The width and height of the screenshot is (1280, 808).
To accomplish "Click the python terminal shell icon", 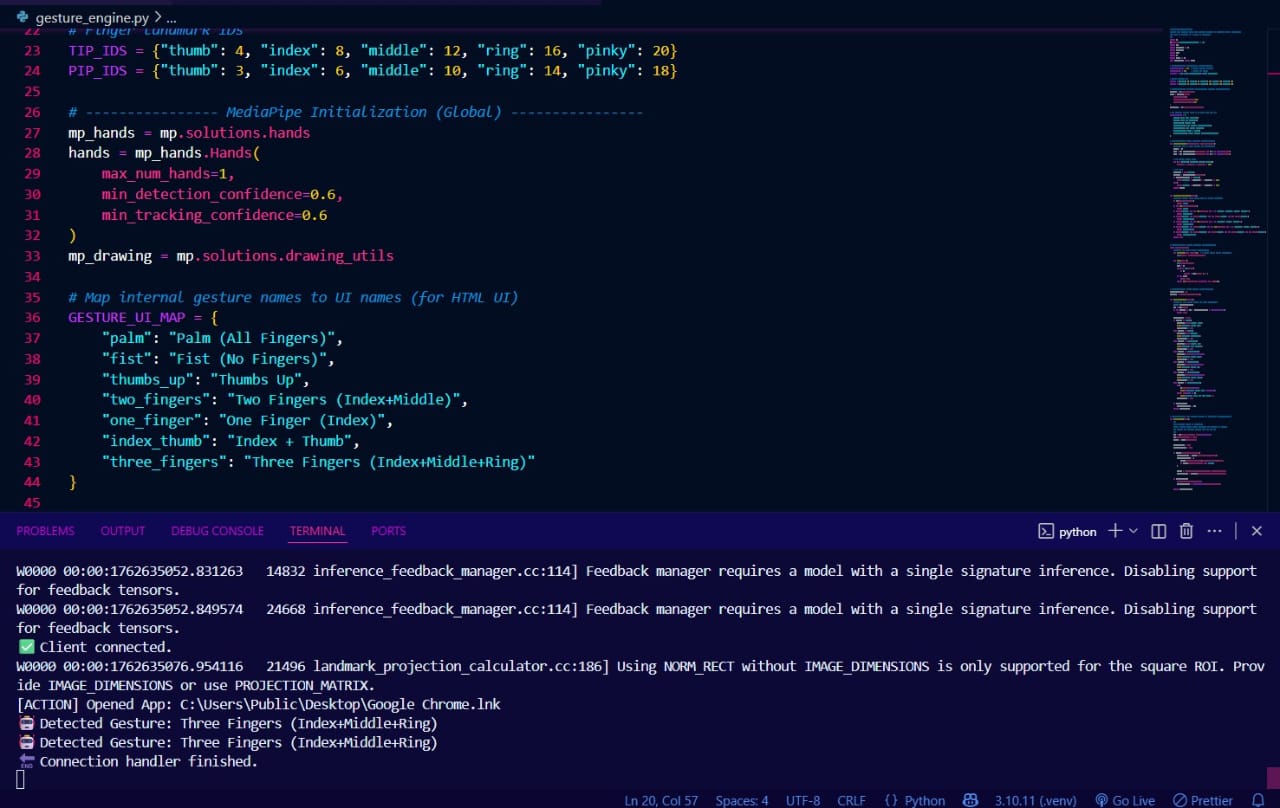I will pos(1046,531).
